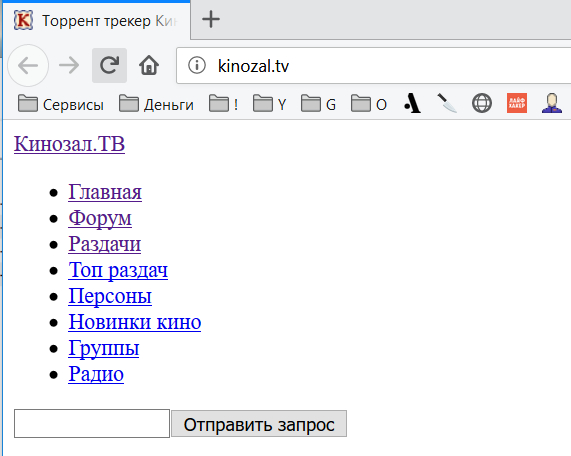Viewport: 571px width, 456px height.
Task: Submit with Отправить запрос button
Action: point(259,424)
